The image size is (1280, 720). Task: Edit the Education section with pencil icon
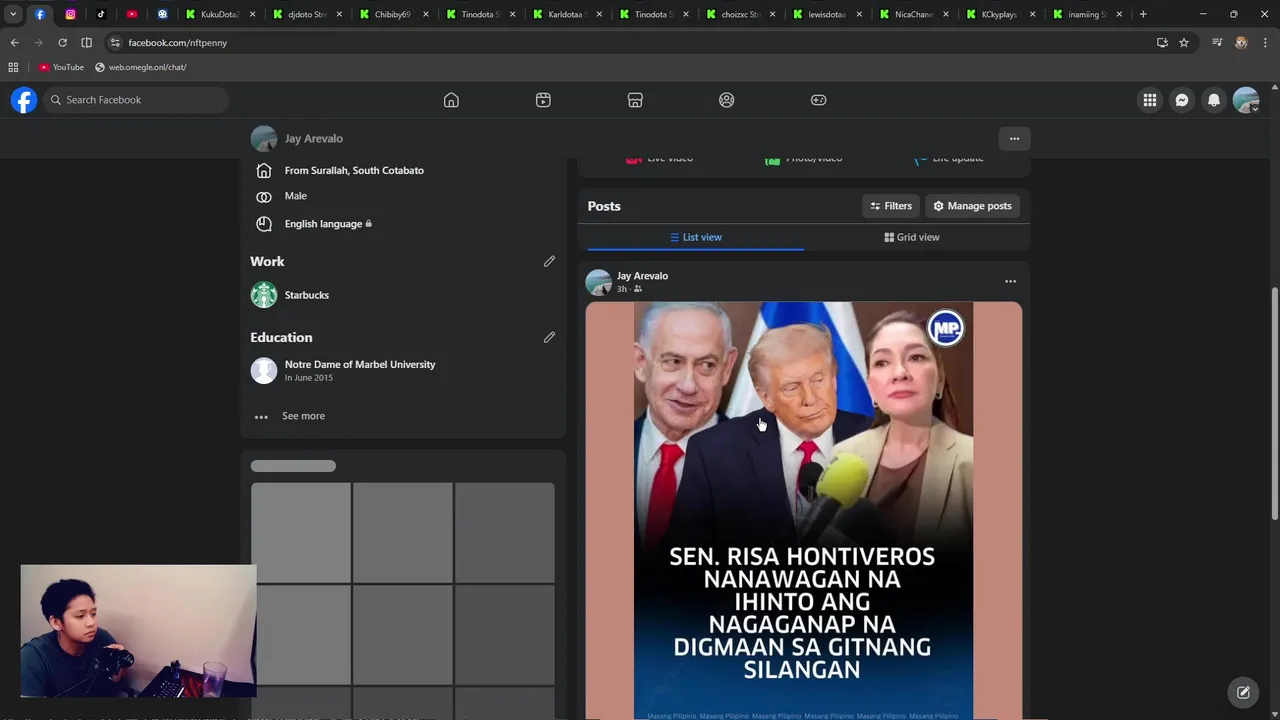tap(549, 337)
